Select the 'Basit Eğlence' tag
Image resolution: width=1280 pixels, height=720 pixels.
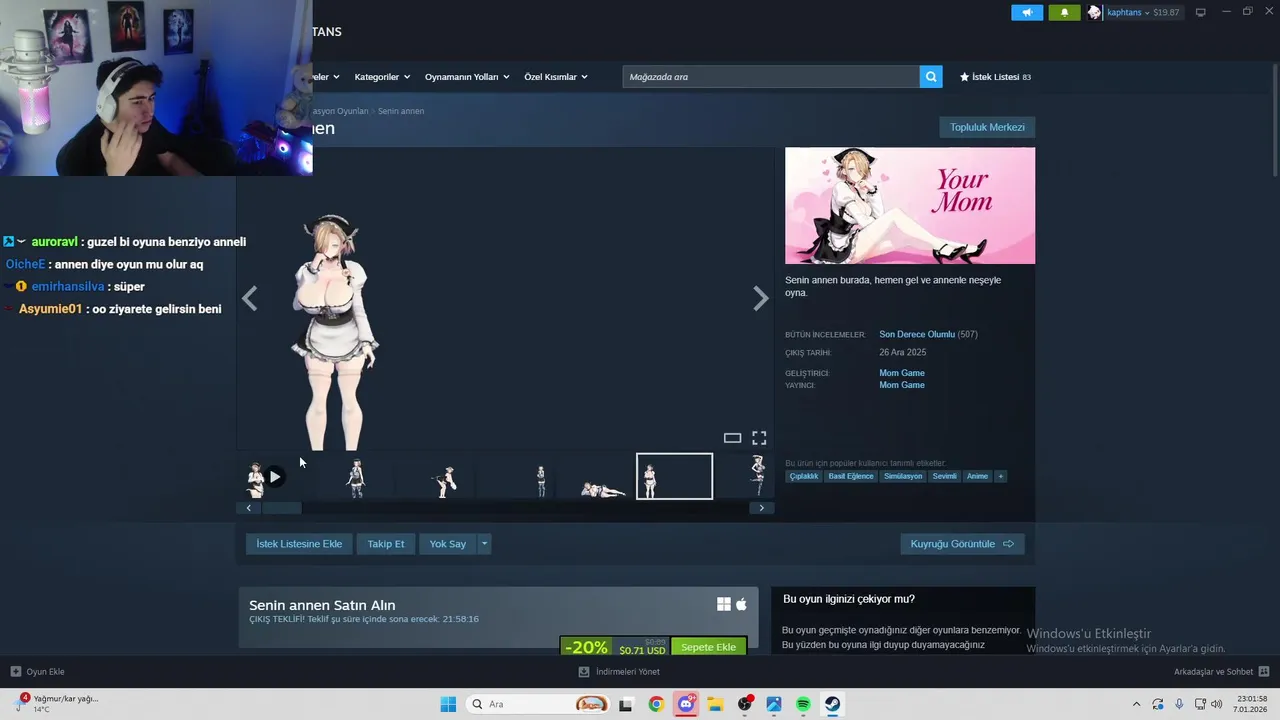851,476
